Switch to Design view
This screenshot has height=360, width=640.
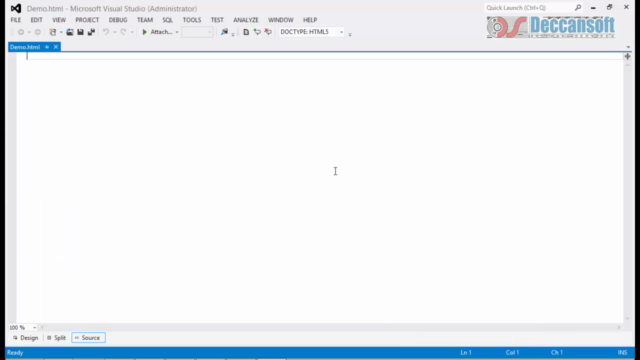(x=26, y=338)
